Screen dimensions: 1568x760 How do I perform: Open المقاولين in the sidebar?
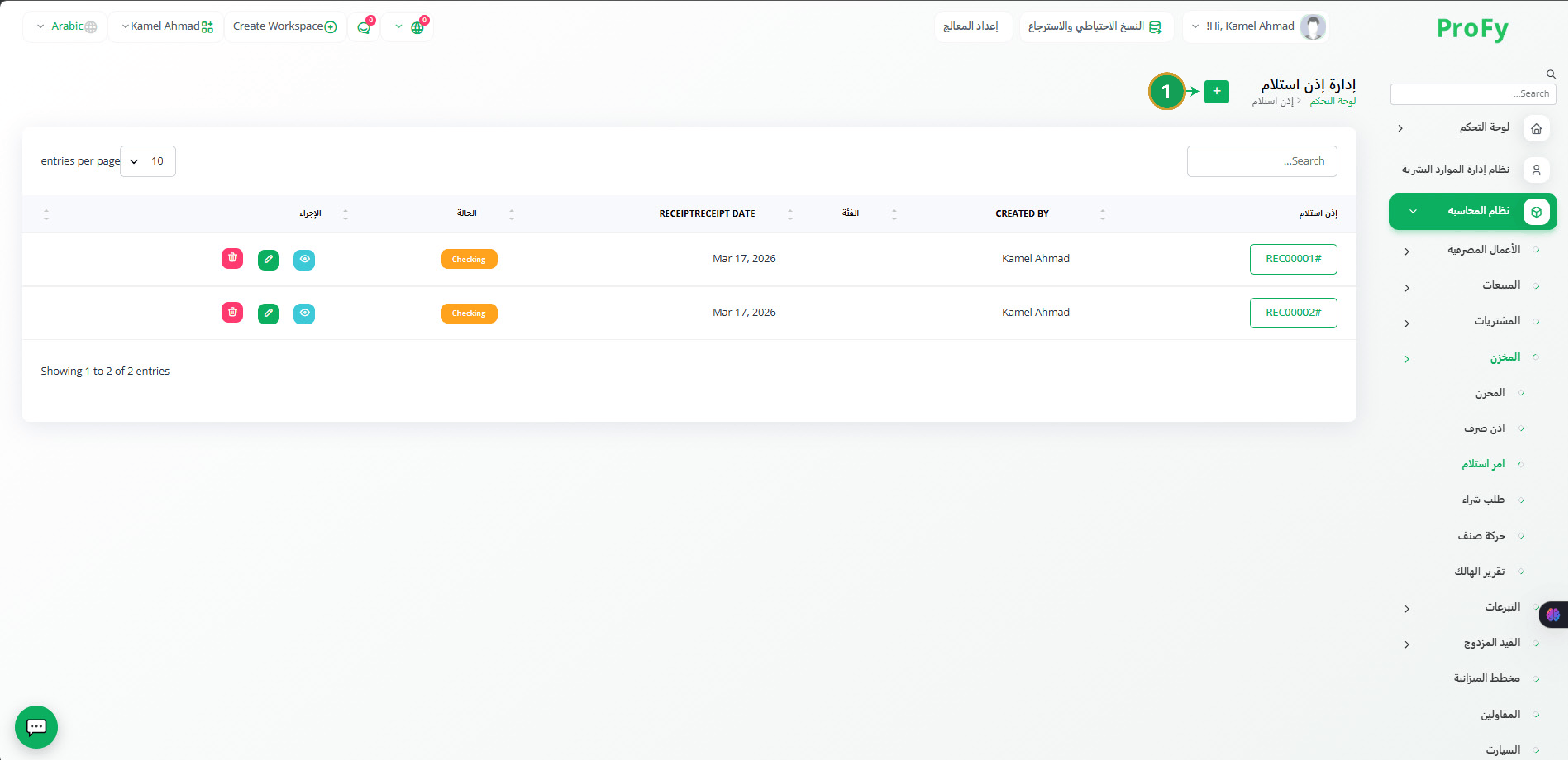[1500, 714]
